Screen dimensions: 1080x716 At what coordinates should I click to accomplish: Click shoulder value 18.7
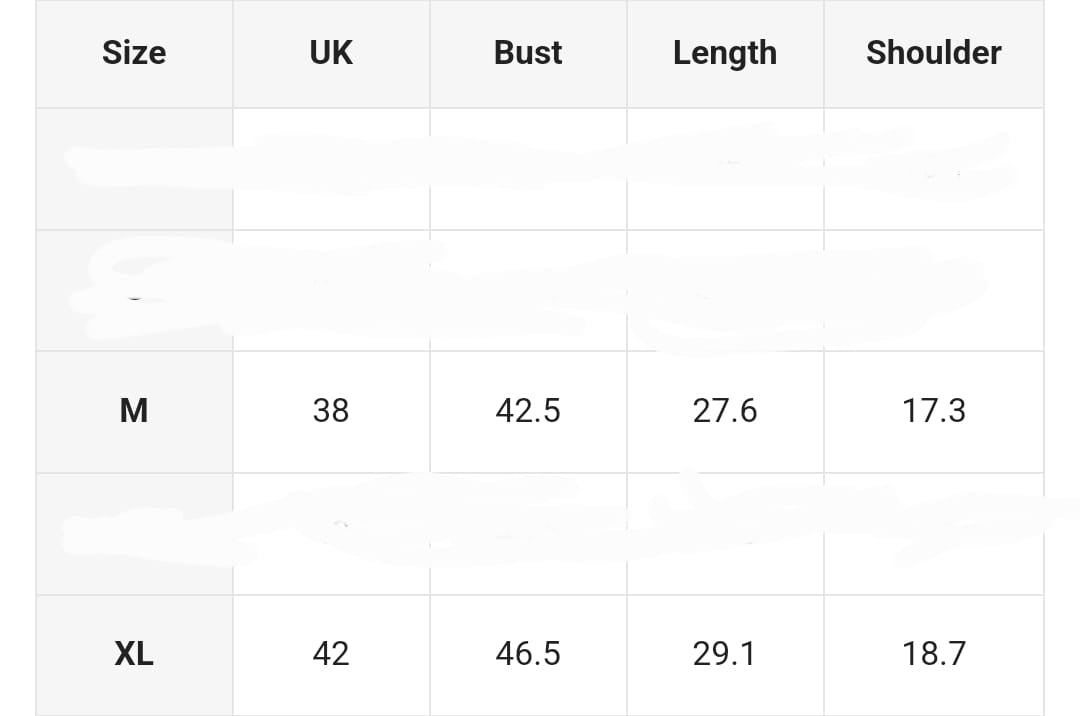pyautogui.click(x=934, y=654)
